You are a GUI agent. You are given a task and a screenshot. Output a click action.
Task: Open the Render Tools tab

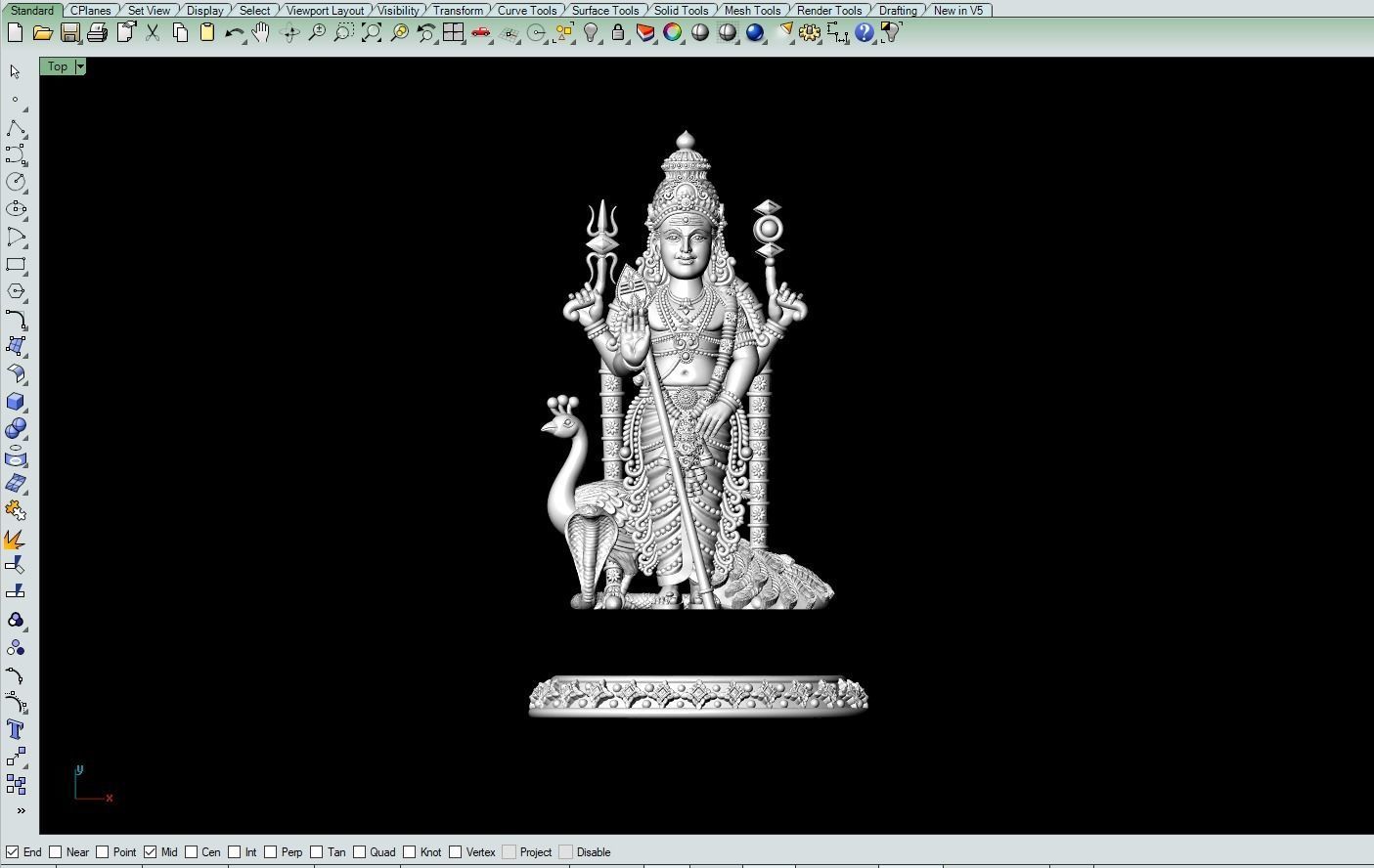(x=829, y=10)
